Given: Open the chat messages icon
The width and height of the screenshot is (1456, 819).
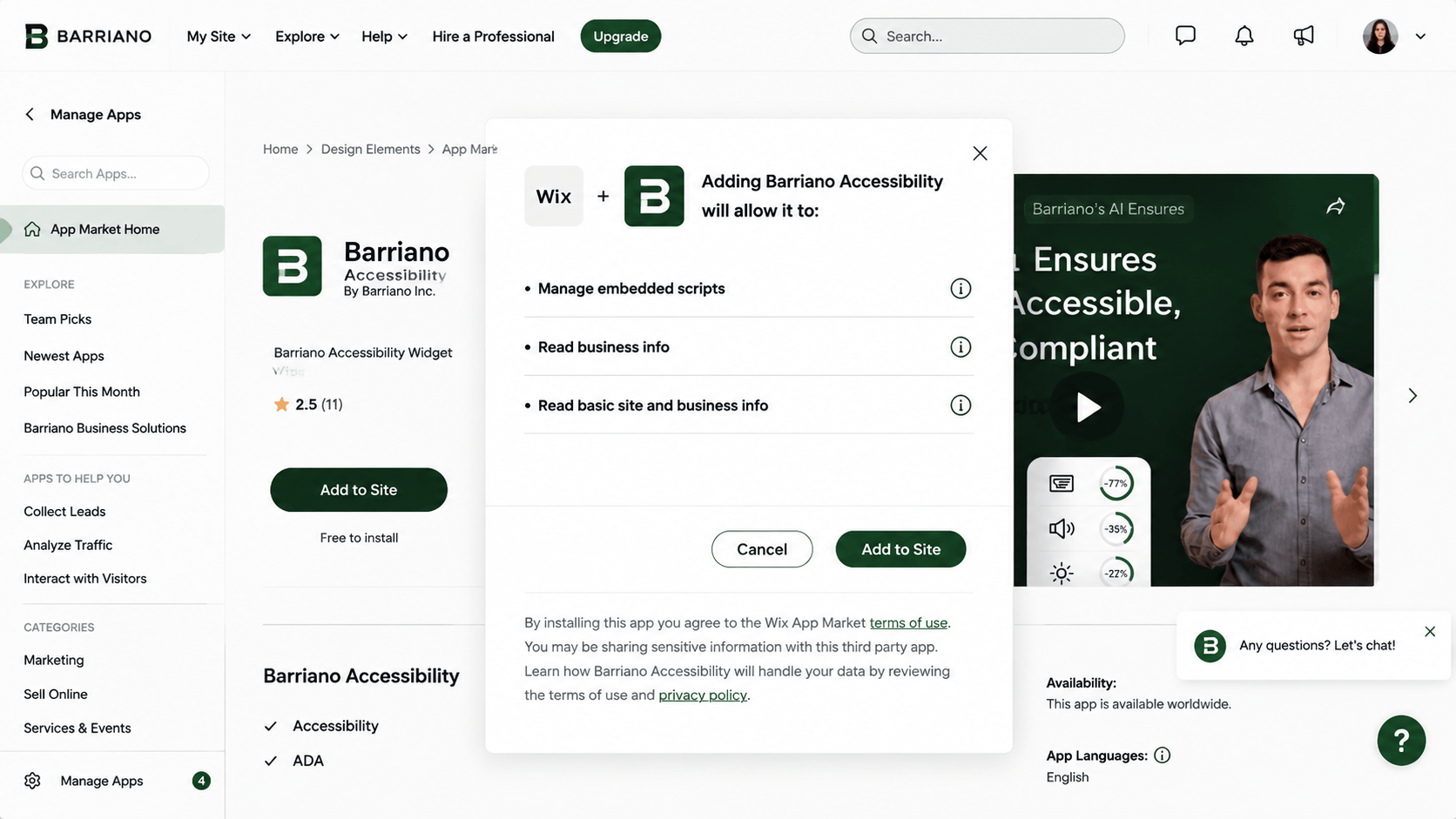Looking at the screenshot, I should [1185, 36].
